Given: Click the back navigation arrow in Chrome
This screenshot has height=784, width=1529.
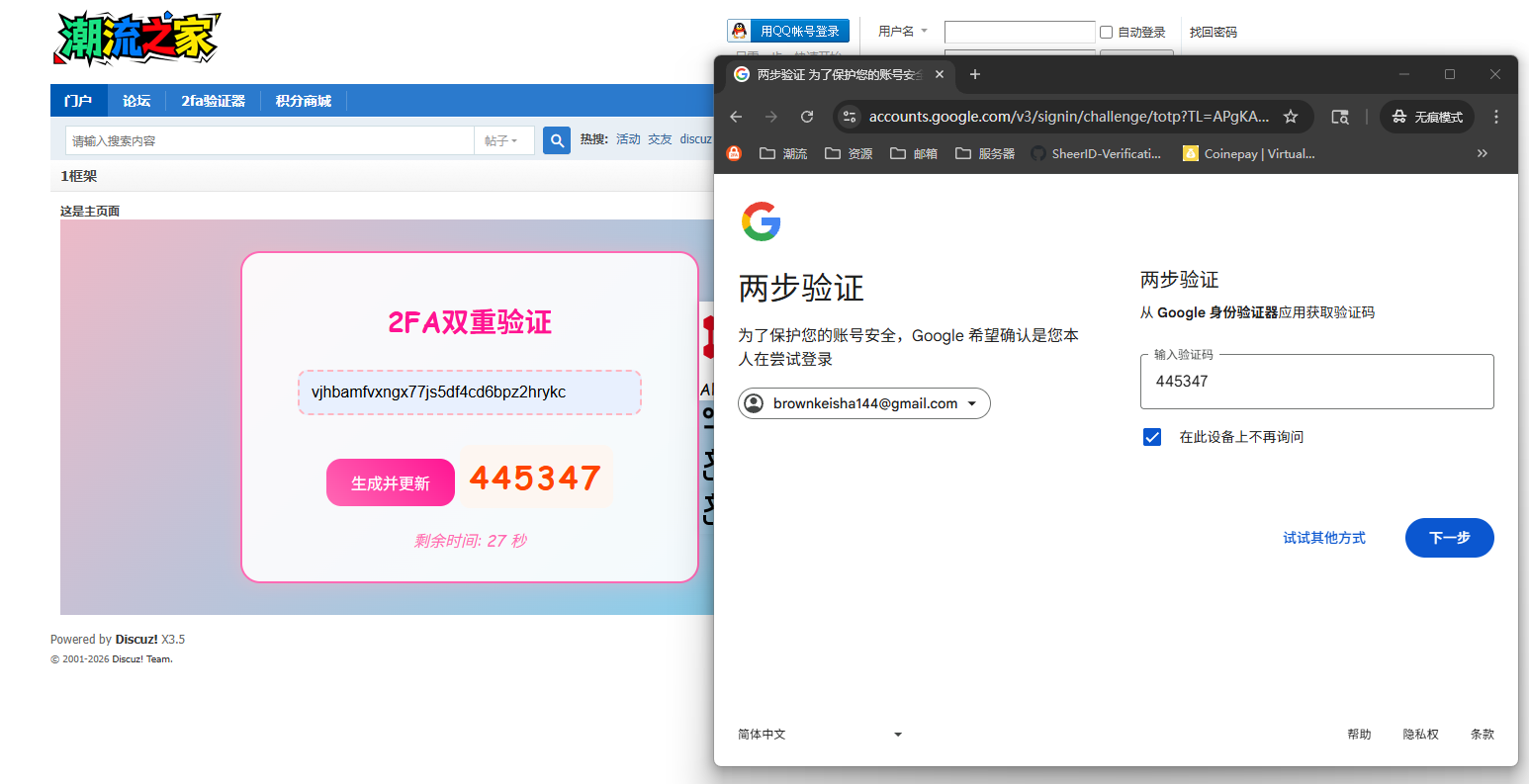Looking at the screenshot, I should [x=736, y=116].
